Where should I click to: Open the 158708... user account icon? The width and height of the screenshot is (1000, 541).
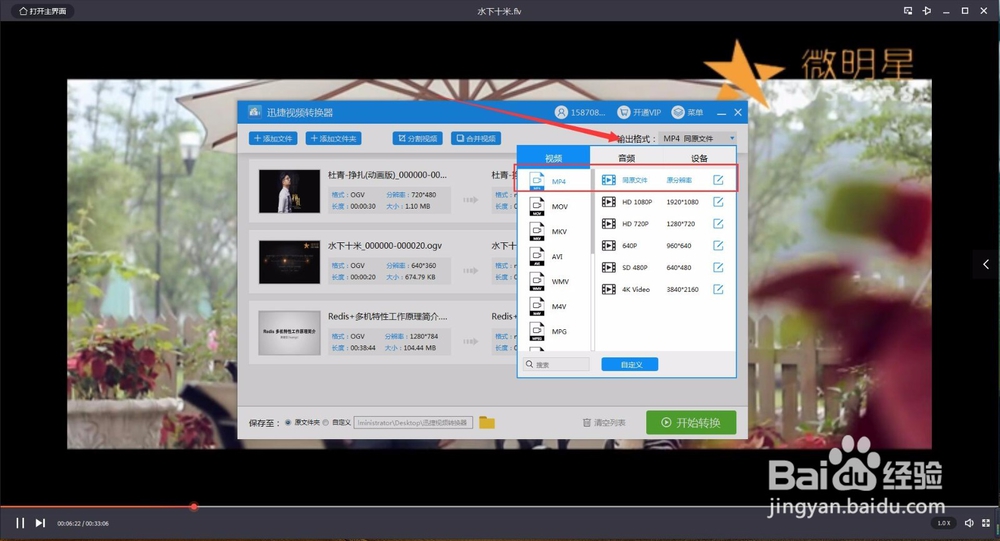[x=561, y=112]
